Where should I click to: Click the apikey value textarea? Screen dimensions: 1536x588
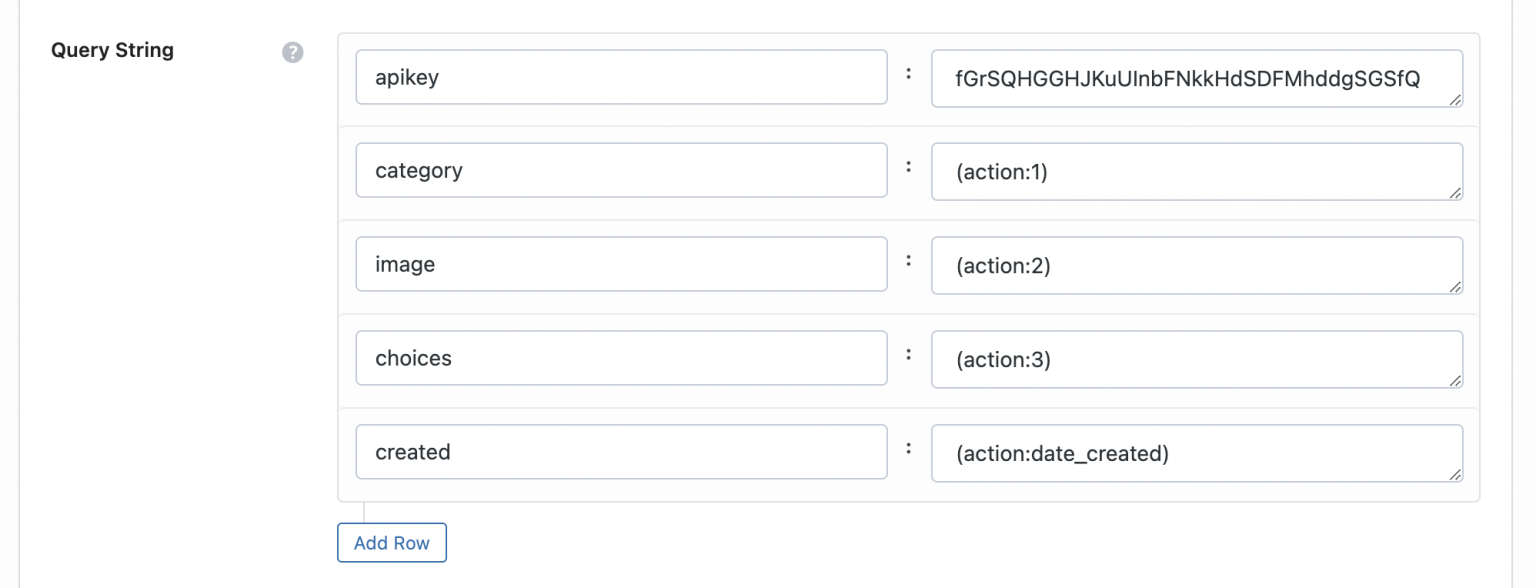[x=1197, y=78]
